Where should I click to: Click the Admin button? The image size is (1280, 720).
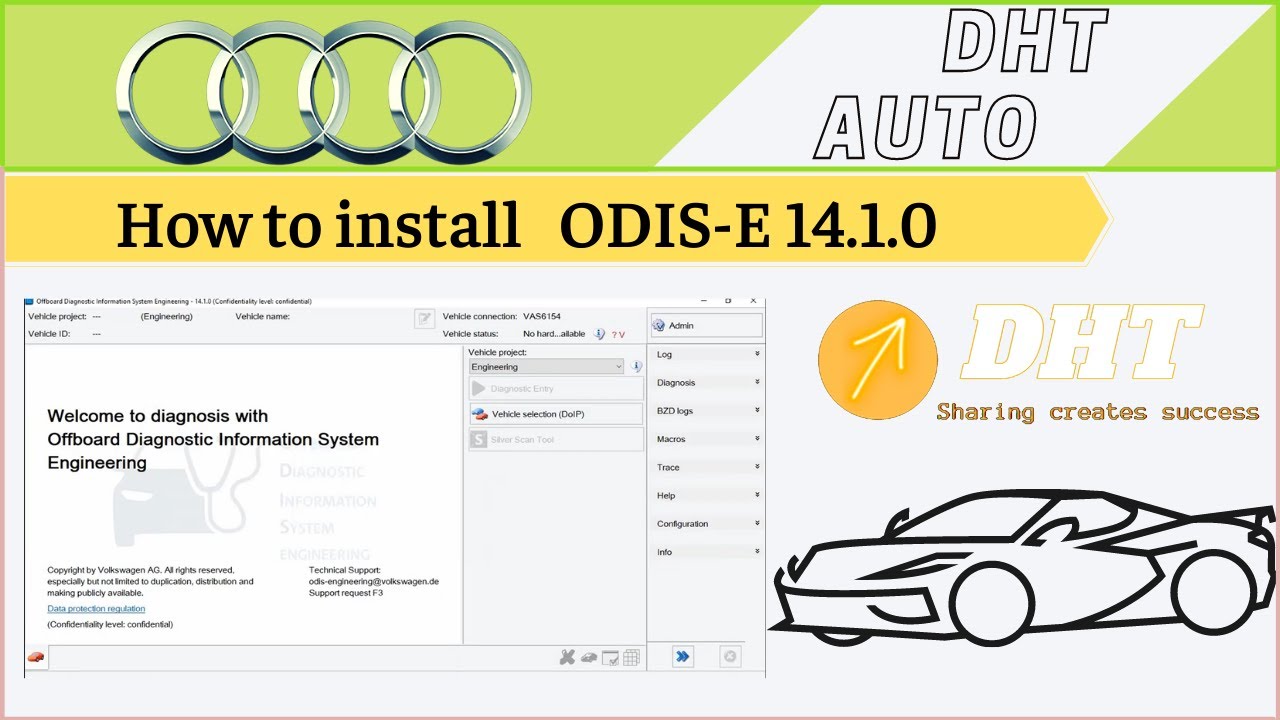point(707,325)
